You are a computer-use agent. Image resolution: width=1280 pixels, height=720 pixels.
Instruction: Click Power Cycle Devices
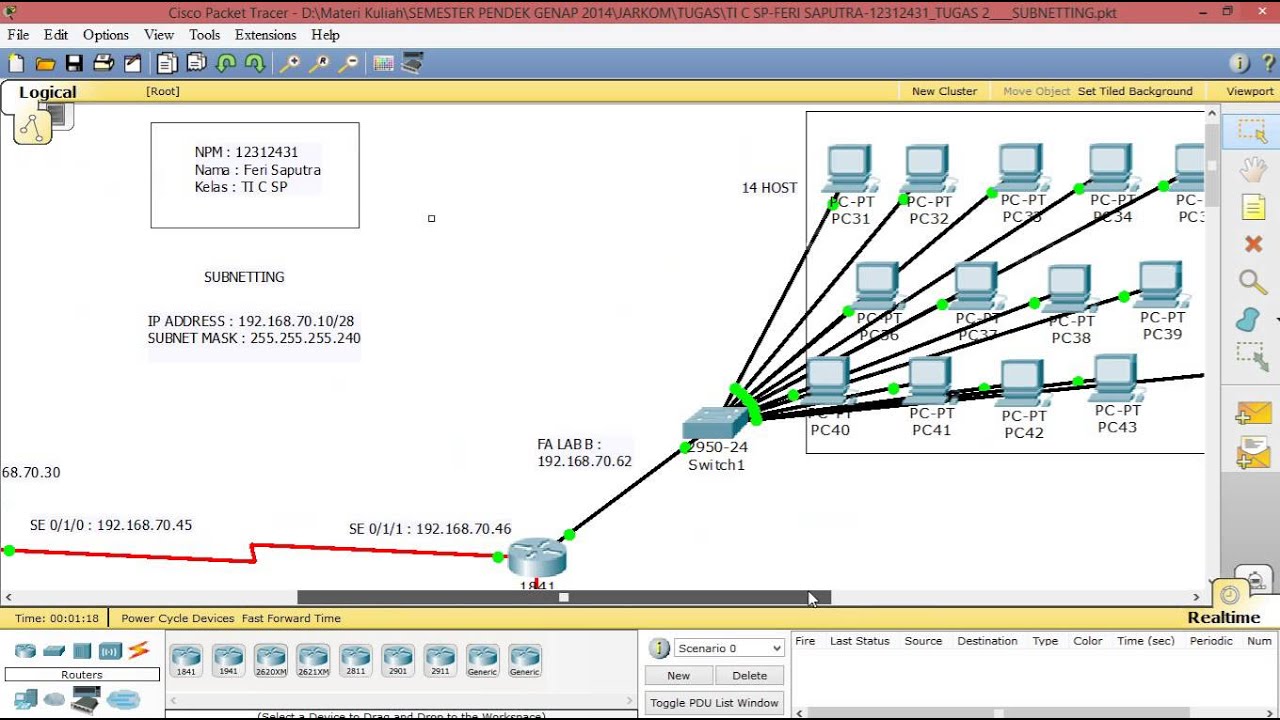[x=178, y=618]
